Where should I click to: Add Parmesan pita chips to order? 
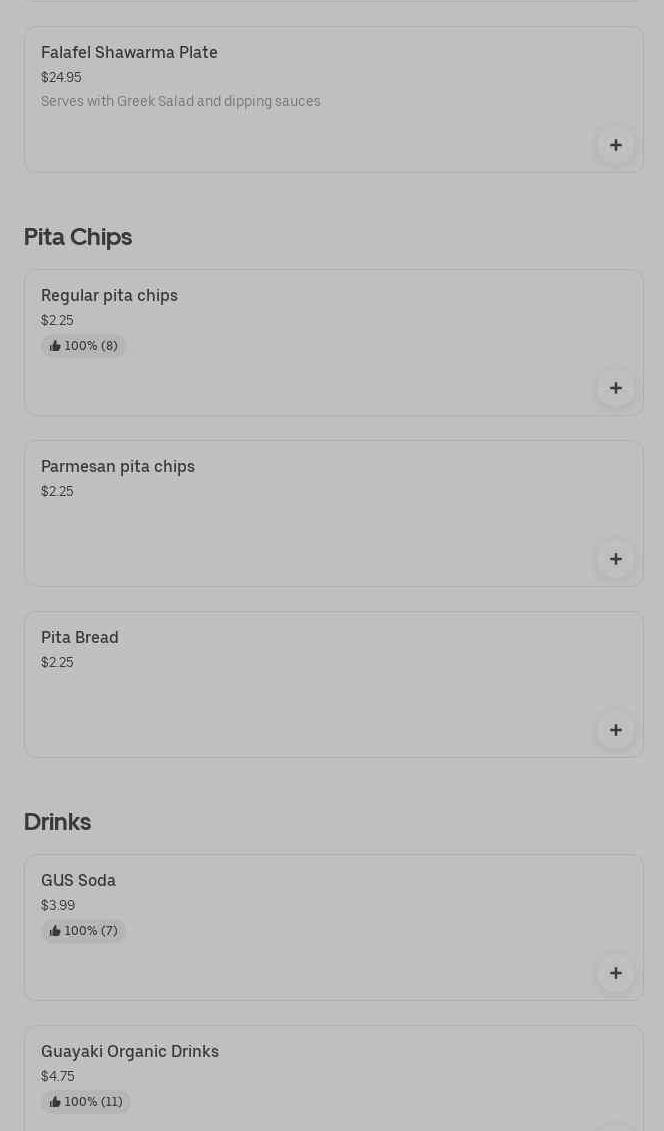pyautogui.click(x=615, y=559)
